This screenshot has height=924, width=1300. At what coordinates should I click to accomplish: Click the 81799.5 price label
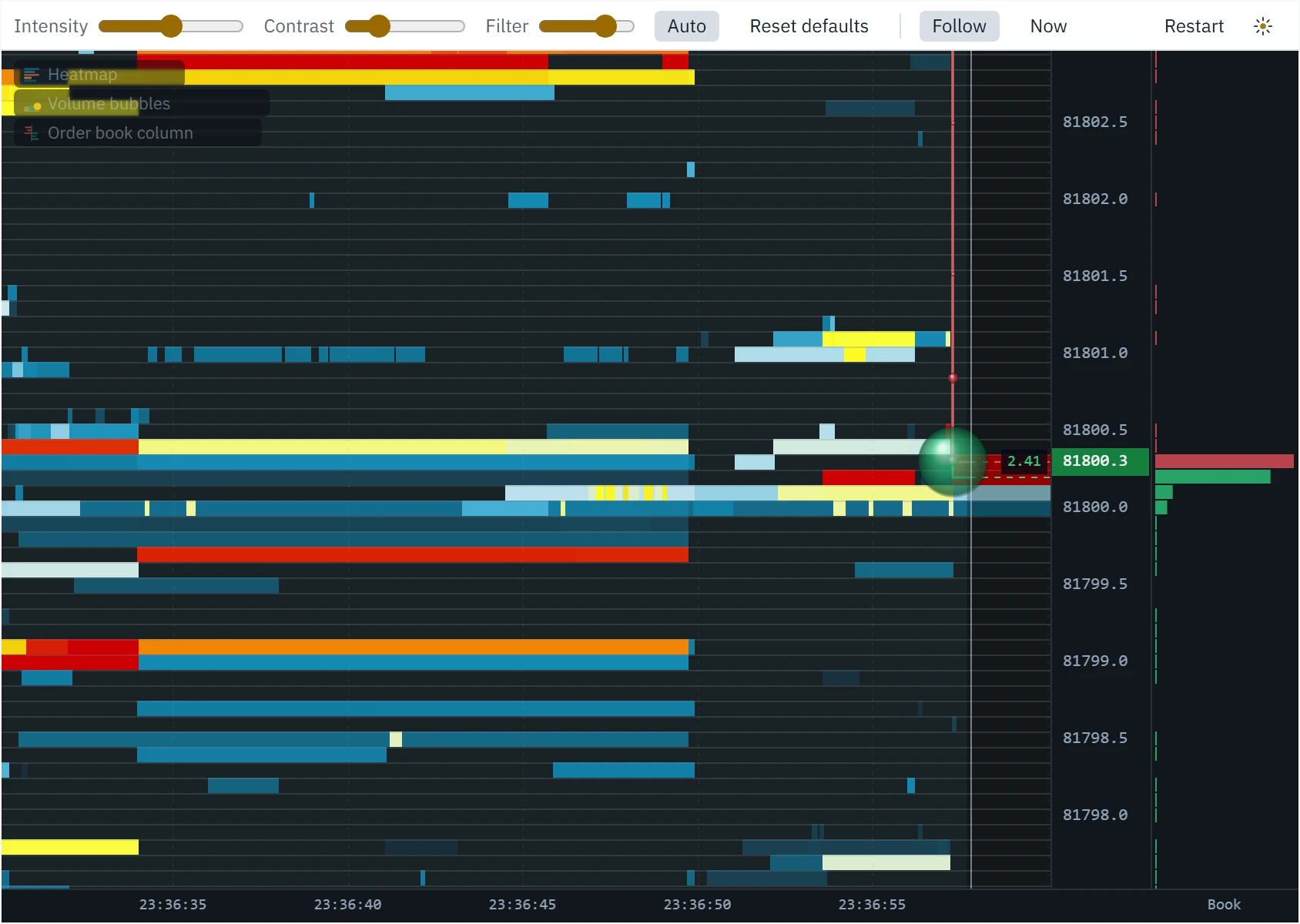click(1095, 584)
